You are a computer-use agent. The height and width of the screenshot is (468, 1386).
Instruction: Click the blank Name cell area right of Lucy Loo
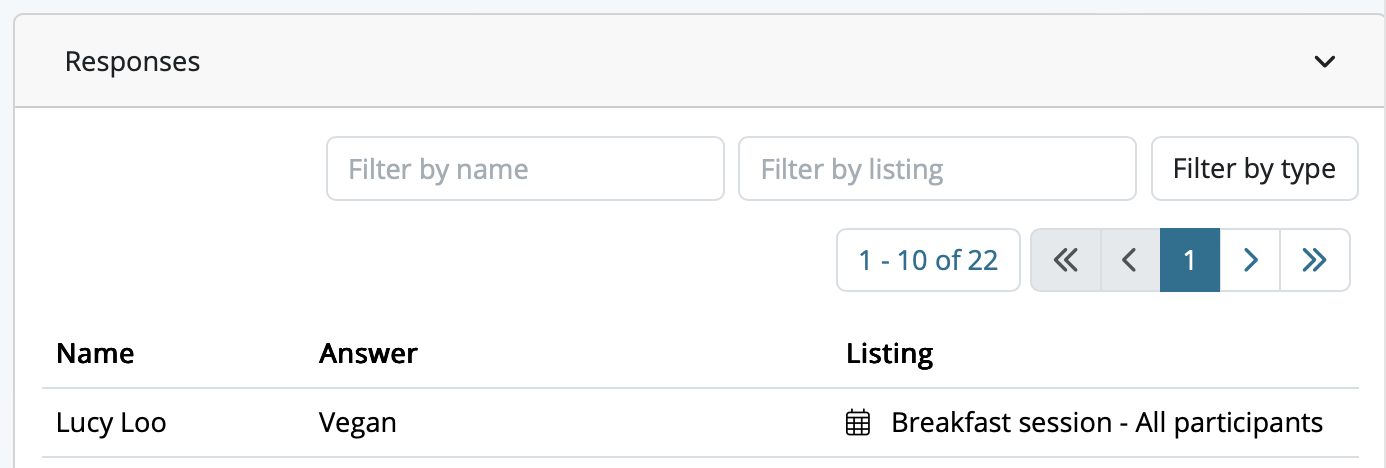pos(240,423)
